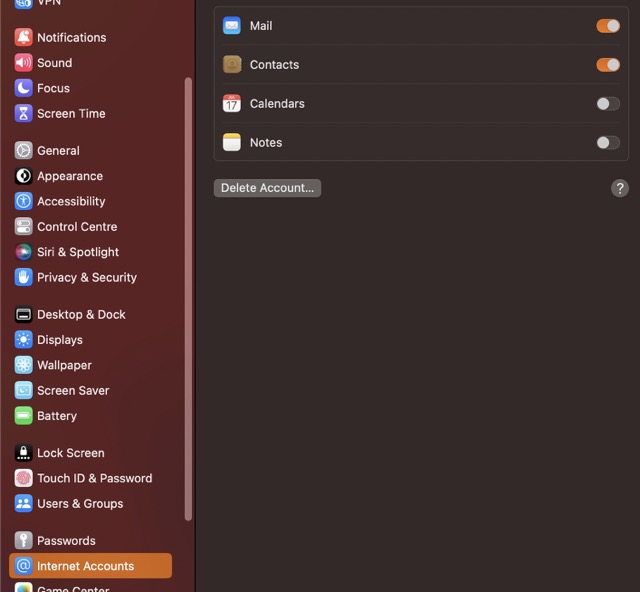
Task: Open Siri & Spotlight icon
Action: pos(23,252)
